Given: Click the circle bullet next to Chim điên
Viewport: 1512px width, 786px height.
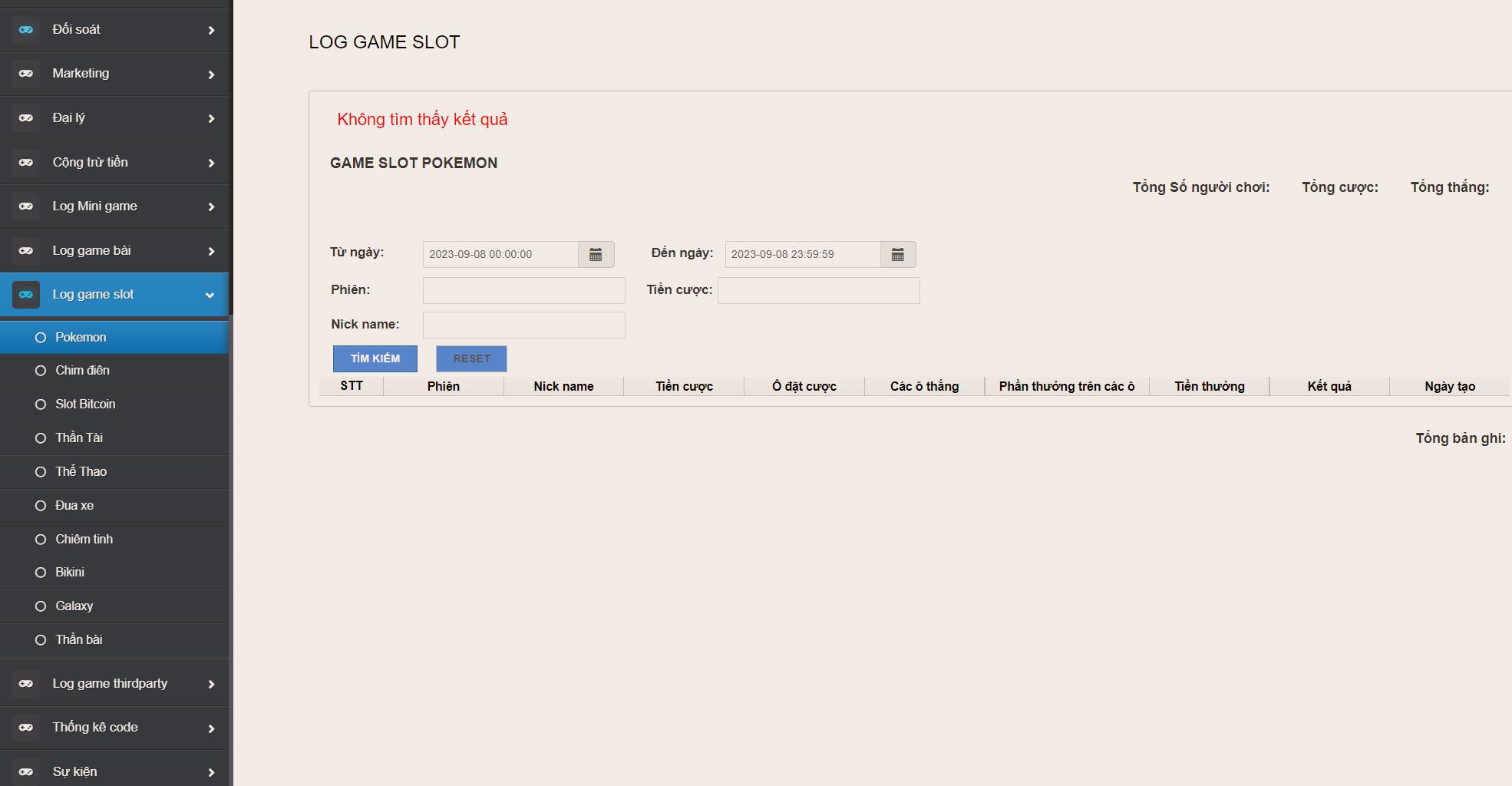Looking at the screenshot, I should [x=41, y=371].
